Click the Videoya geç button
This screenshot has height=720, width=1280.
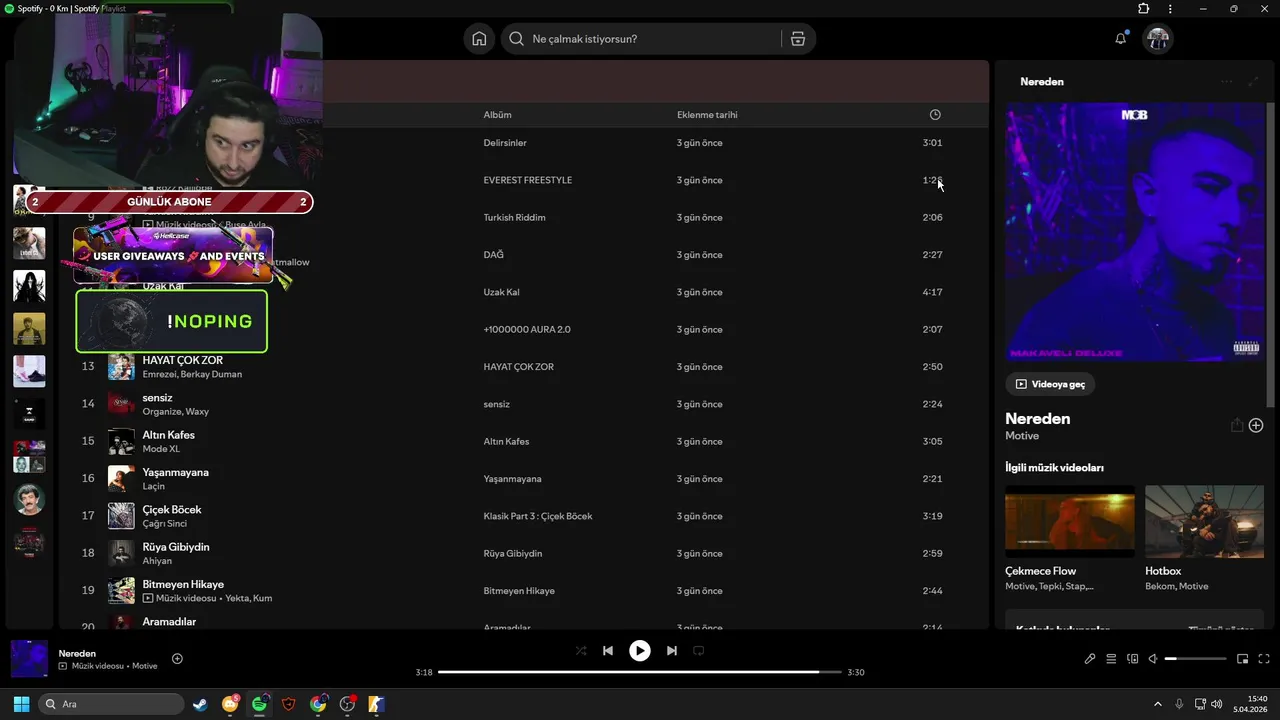point(1050,384)
